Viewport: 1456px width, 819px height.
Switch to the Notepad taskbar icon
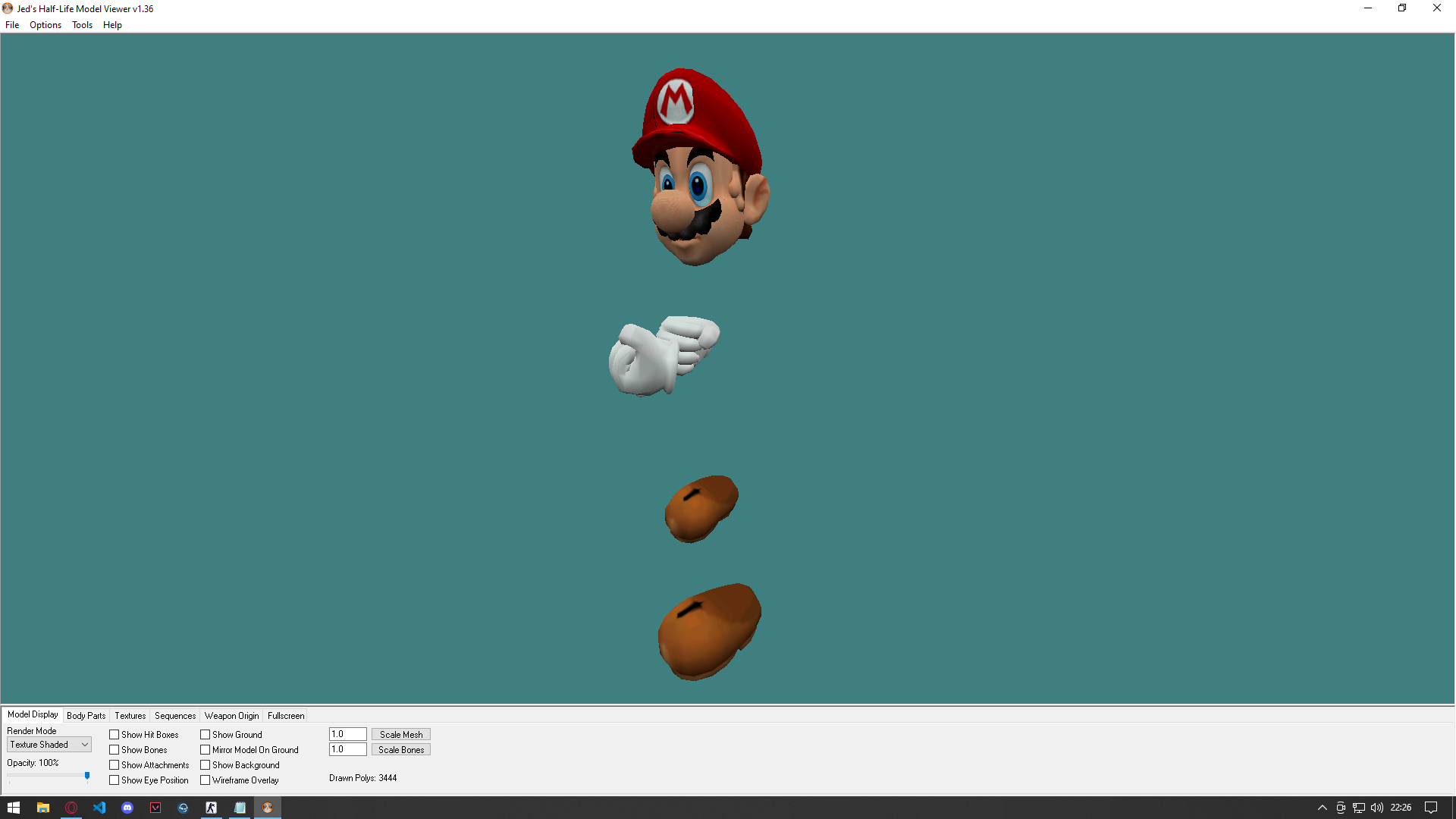pos(240,808)
